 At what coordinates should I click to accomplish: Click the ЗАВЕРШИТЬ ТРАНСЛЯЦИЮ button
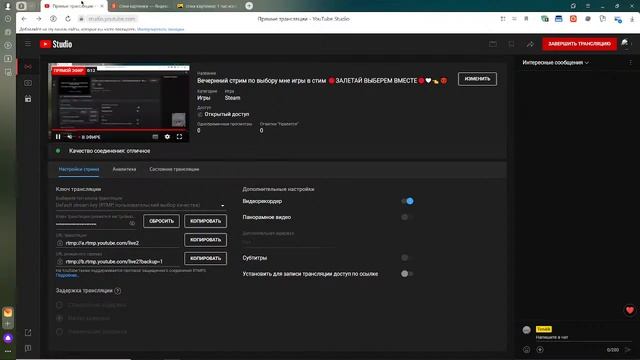click(x=579, y=44)
